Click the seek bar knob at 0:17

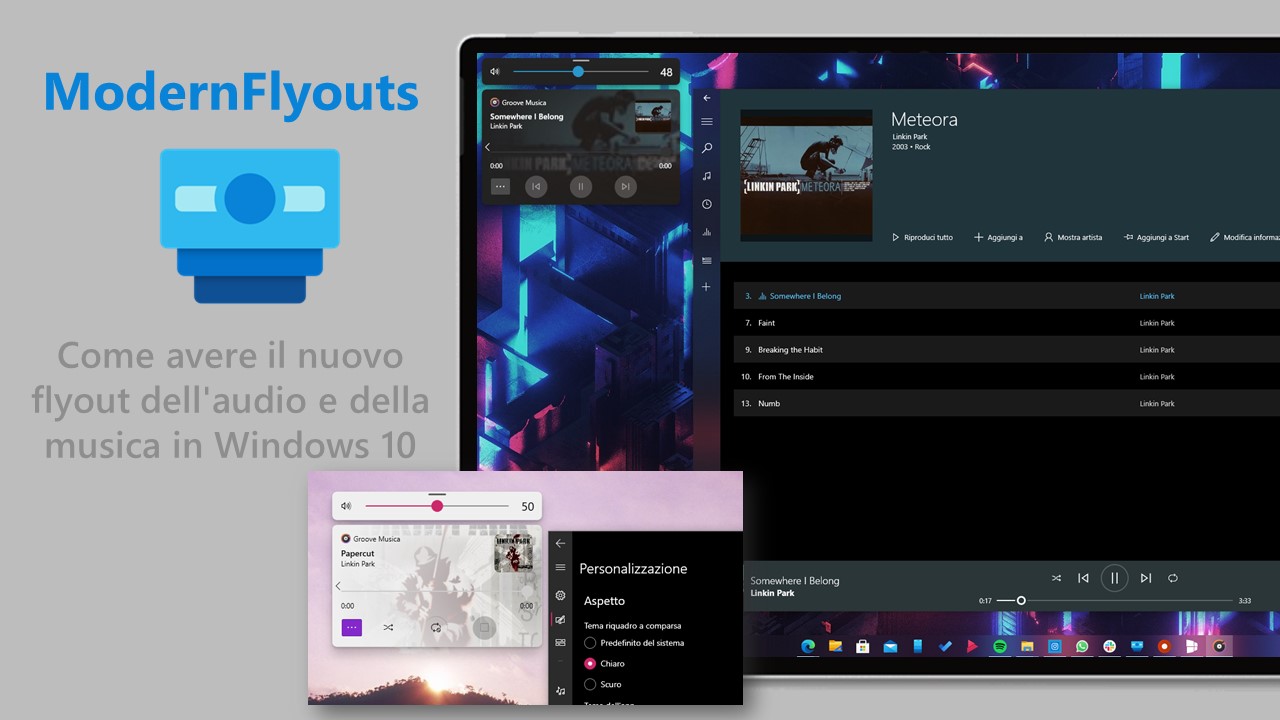click(1021, 601)
